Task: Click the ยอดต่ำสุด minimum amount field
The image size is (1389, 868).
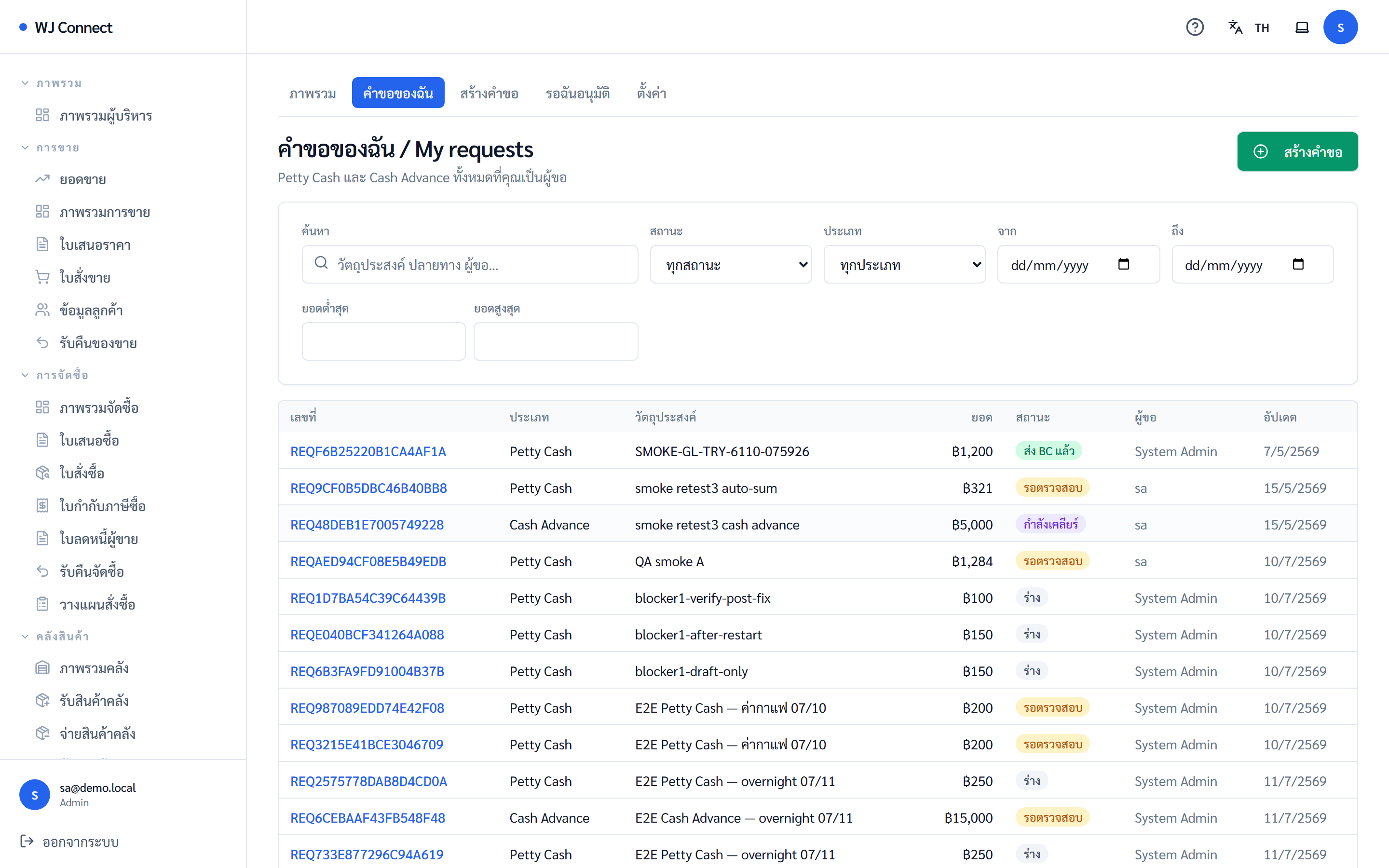Action: 383,341
